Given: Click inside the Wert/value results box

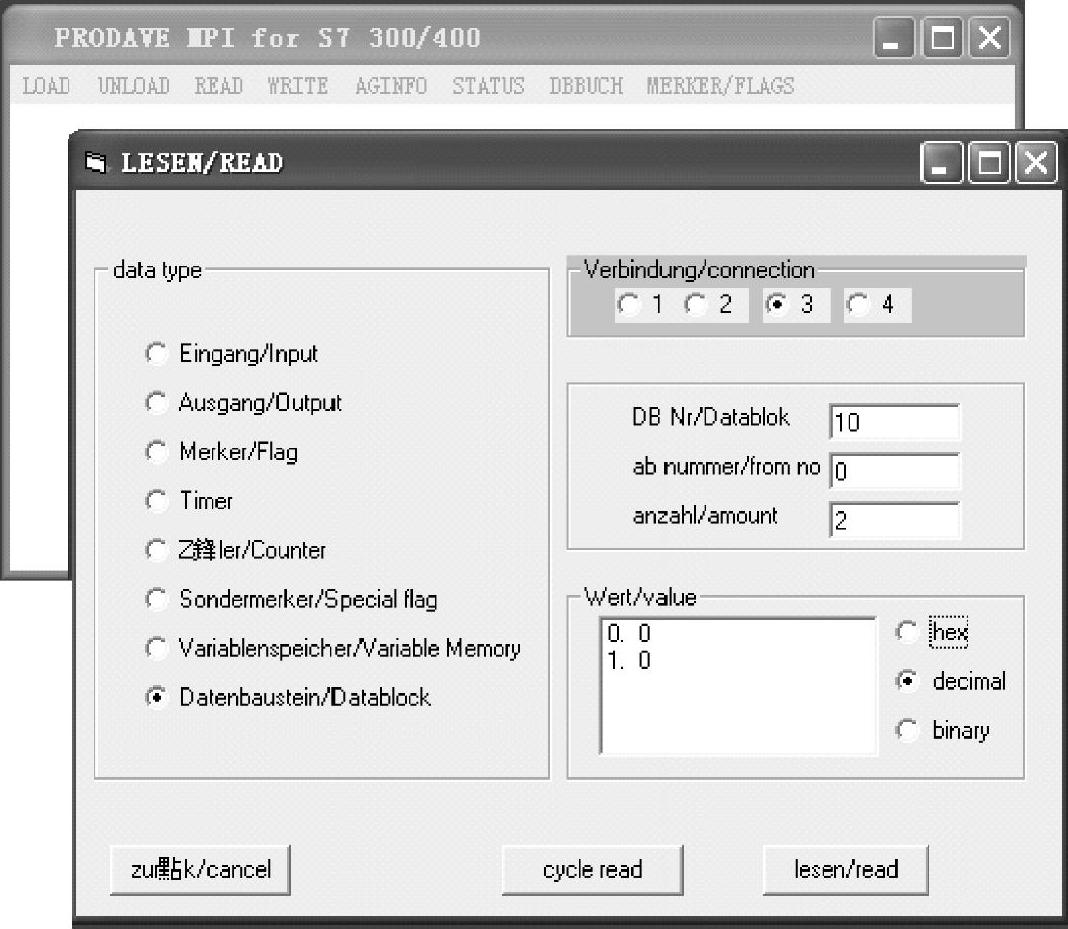Looking at the screenshot, I should pyautogui.click(x=738, y=686).
